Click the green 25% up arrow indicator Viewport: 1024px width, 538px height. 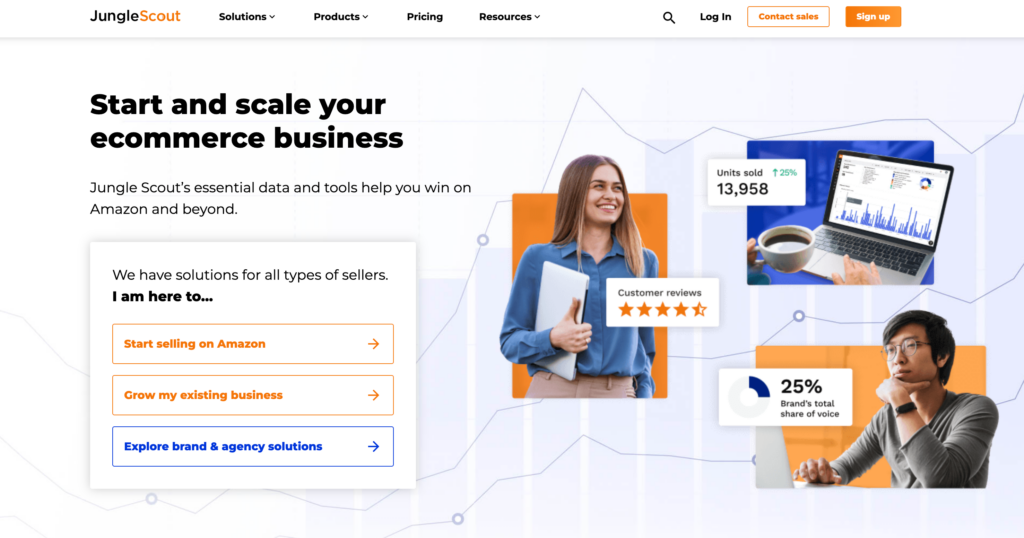784,173
